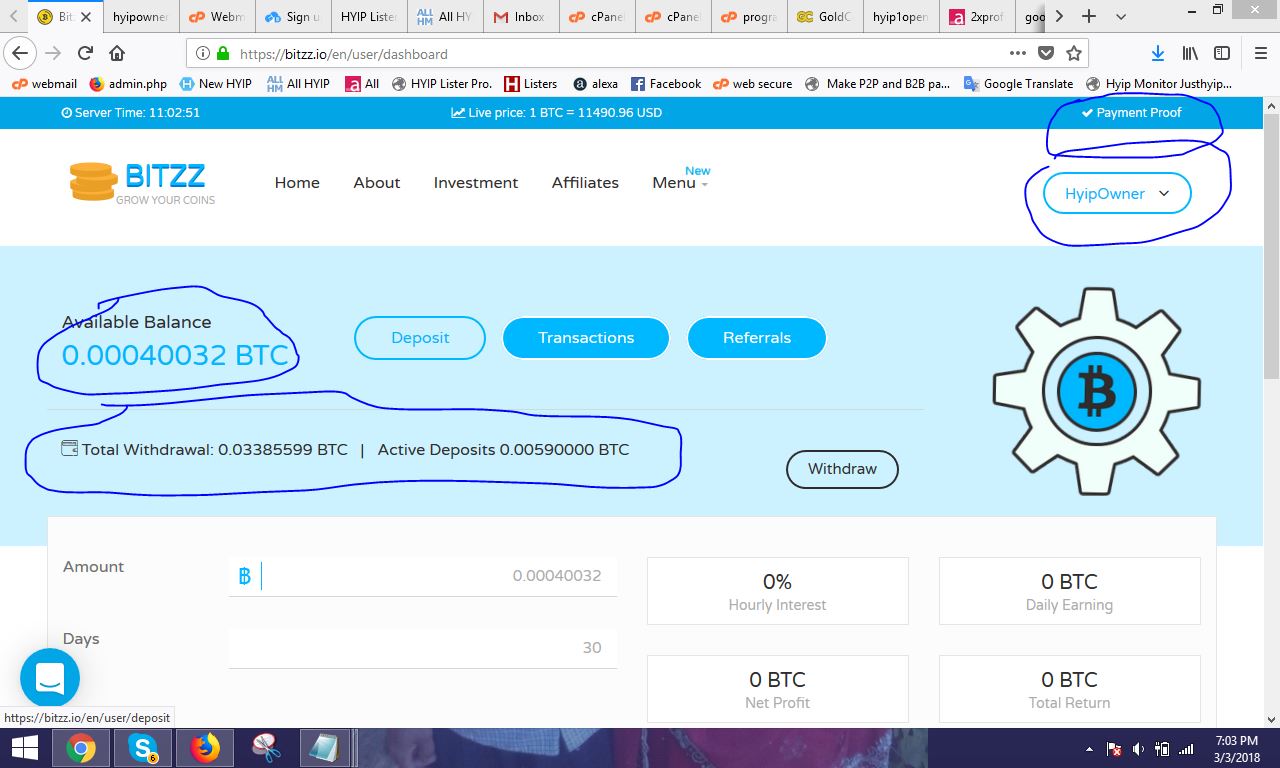Open the Firefox library icon

[1190, 53]
